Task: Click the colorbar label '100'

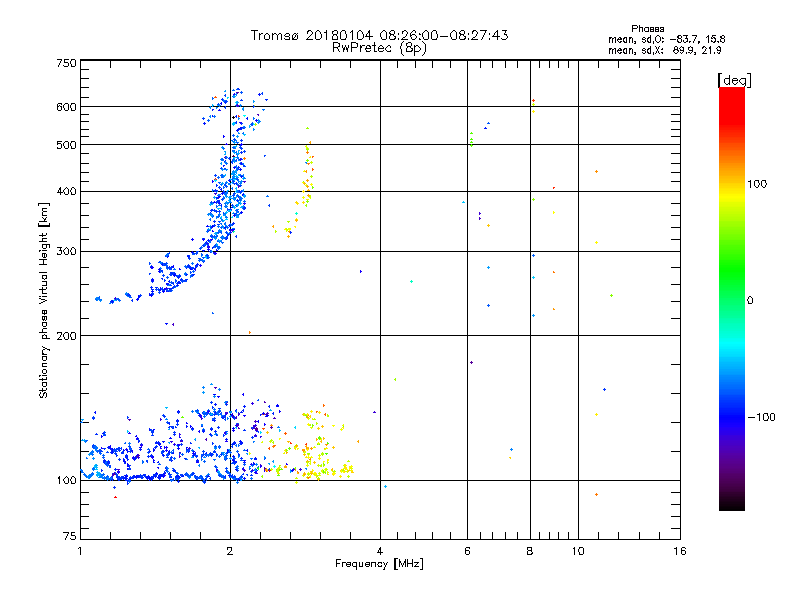Action: coord(757,184)
